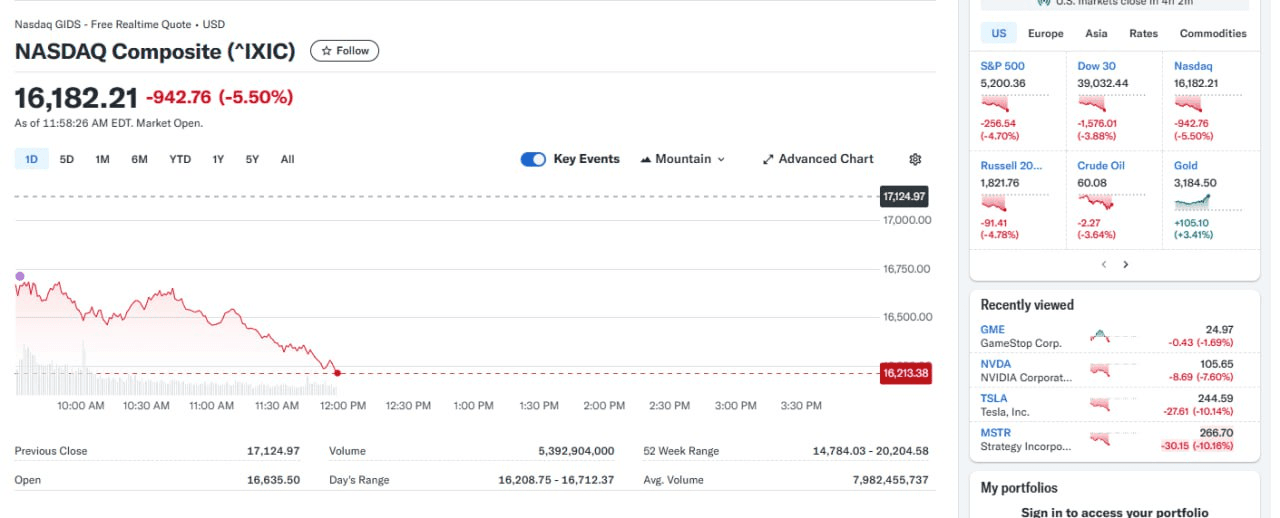The width and height of the screenshot is (1280, 518).
Task: Switch markets panel to Commodities tab
Action: click(1213, 33)
